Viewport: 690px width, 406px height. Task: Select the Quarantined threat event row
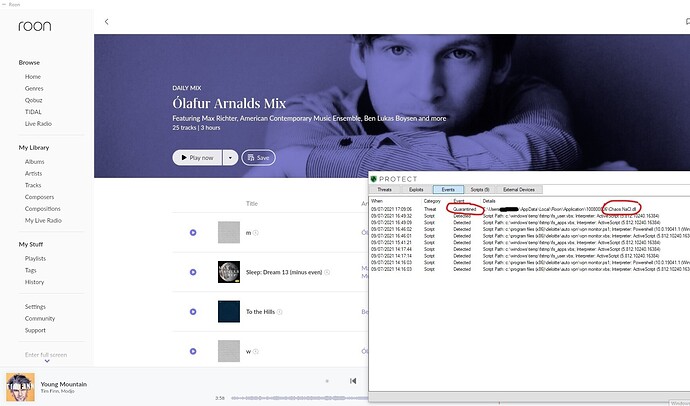point(530,209)
